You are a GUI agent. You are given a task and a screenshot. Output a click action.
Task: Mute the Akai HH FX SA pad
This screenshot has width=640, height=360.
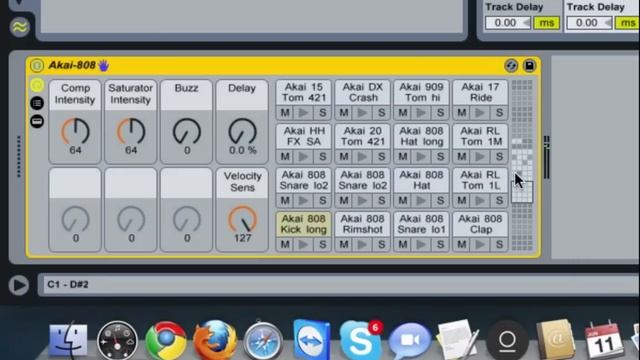click(x=285, y=156)
